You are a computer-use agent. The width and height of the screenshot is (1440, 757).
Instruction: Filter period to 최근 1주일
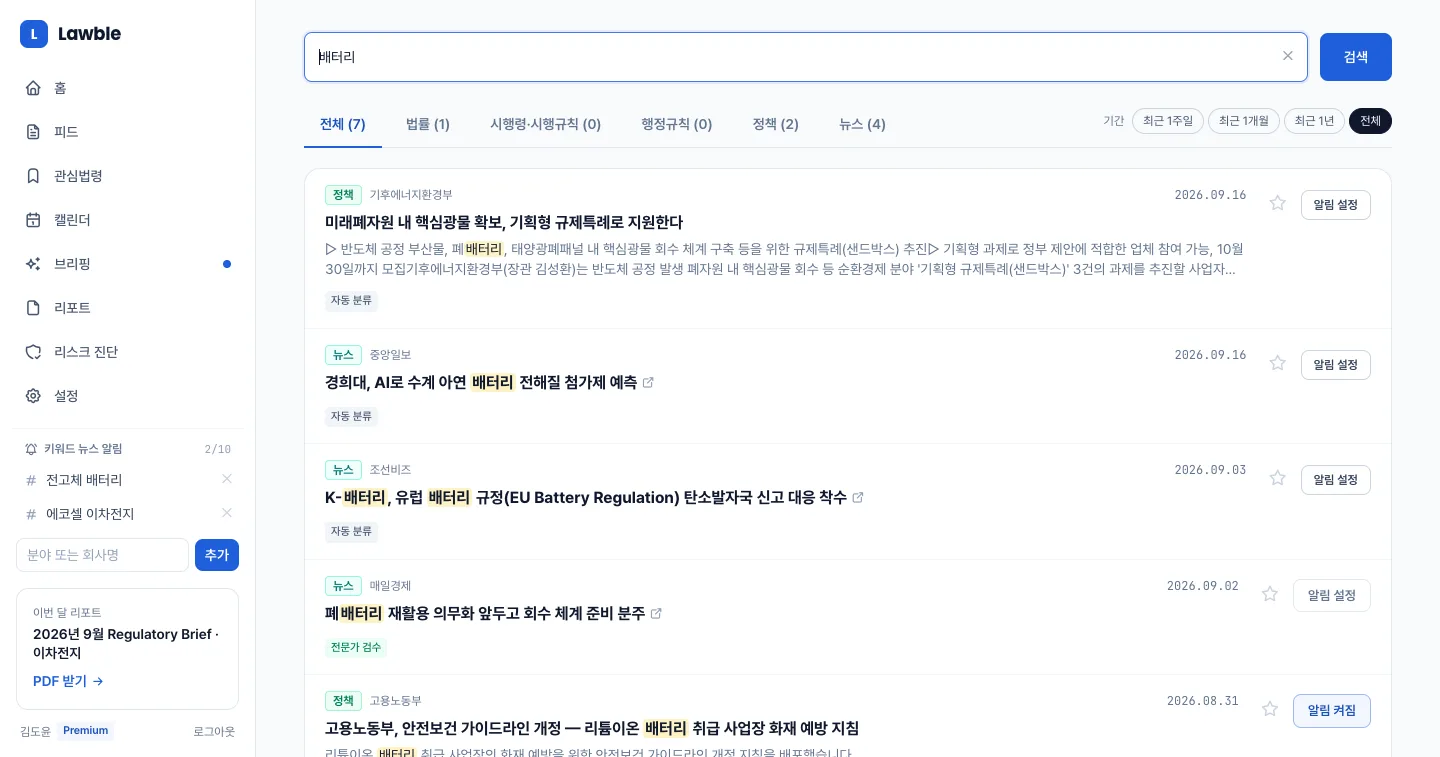(1168, 121)
